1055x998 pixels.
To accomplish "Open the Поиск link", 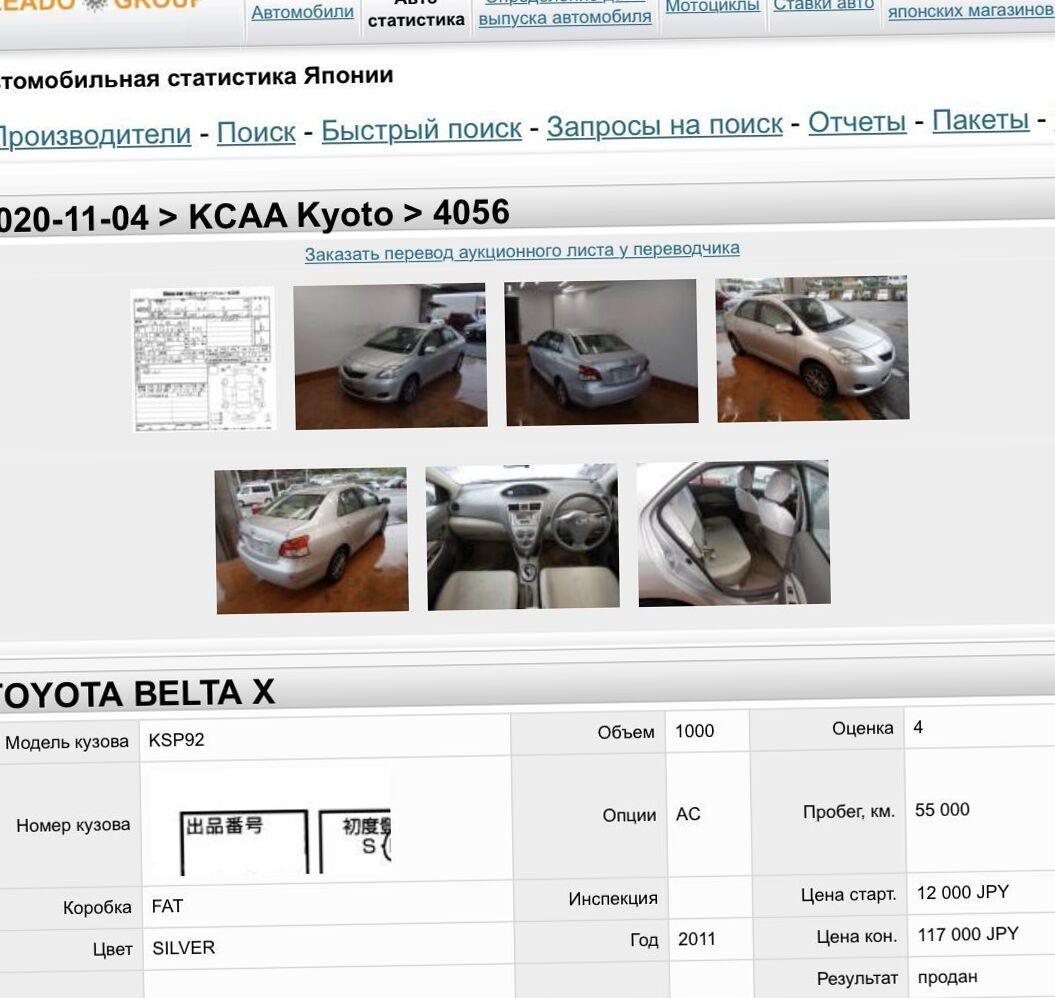I will (256, 132).
